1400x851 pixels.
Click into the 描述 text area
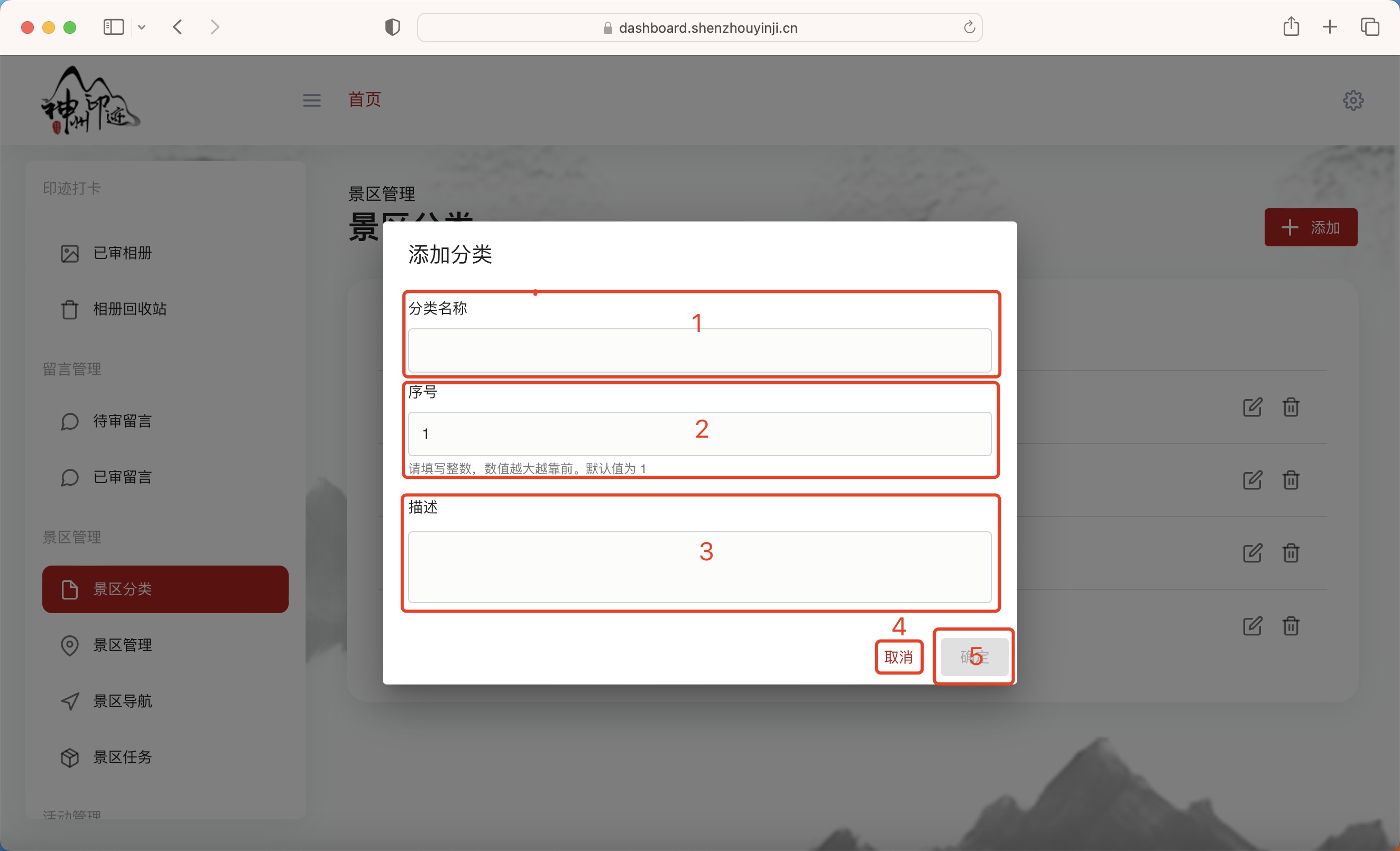[x=699, y=567]
